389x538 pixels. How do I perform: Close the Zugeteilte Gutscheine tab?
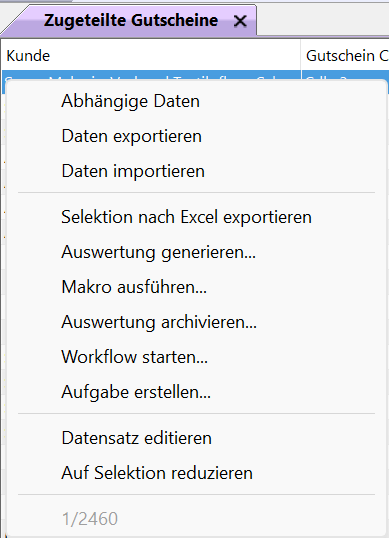click(240, 21)
